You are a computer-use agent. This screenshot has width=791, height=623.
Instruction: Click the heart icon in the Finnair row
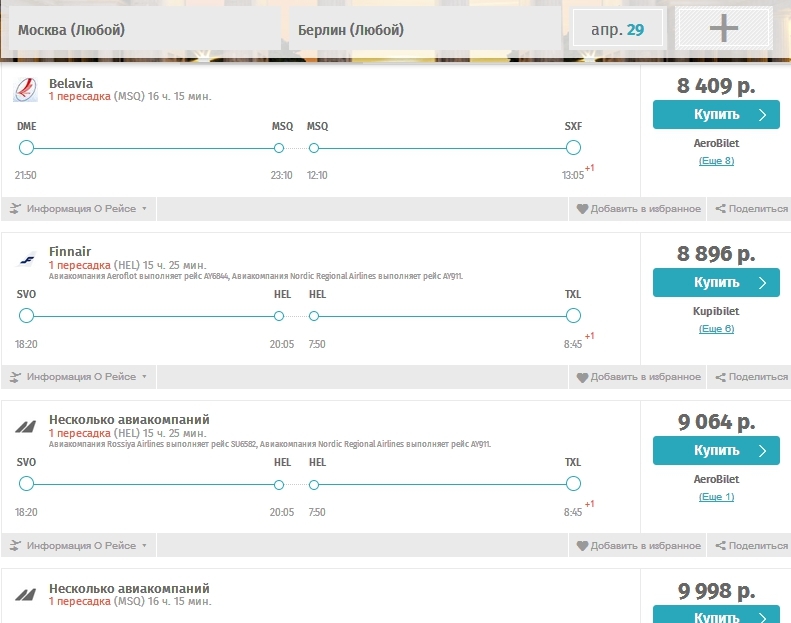coord(582,377)
